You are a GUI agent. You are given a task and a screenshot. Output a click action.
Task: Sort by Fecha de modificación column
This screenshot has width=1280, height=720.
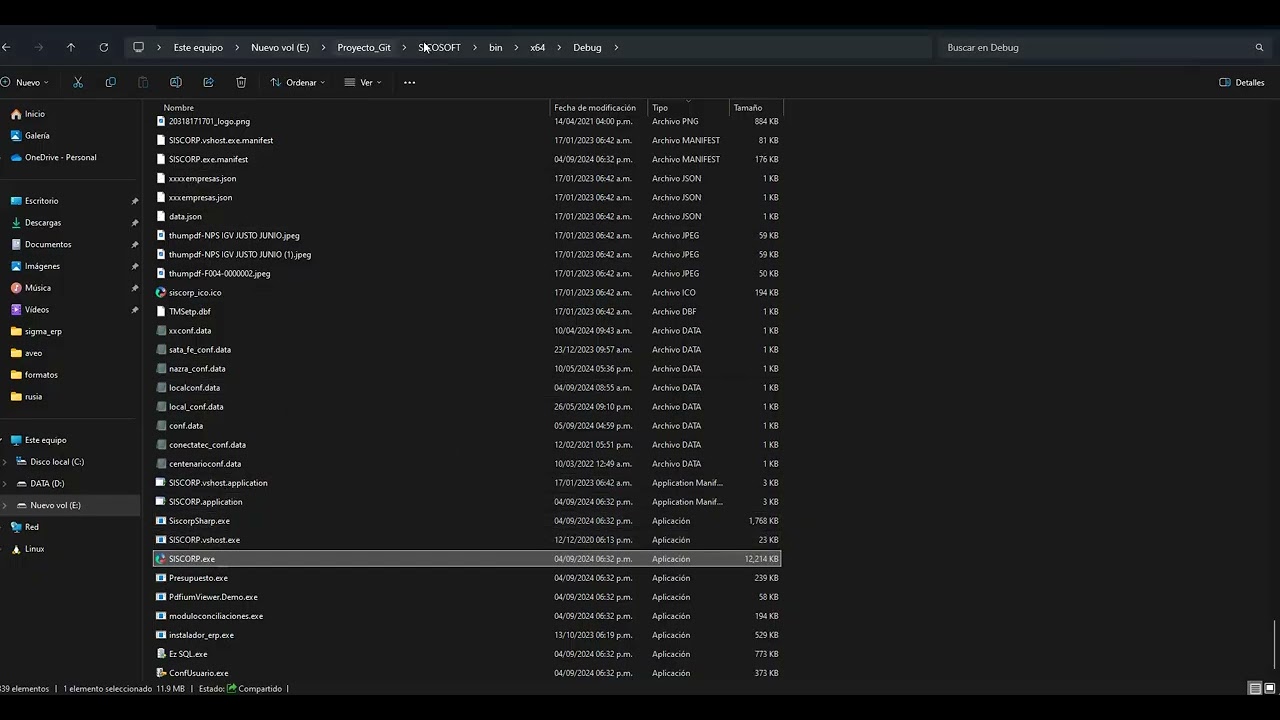click(595, 107)
